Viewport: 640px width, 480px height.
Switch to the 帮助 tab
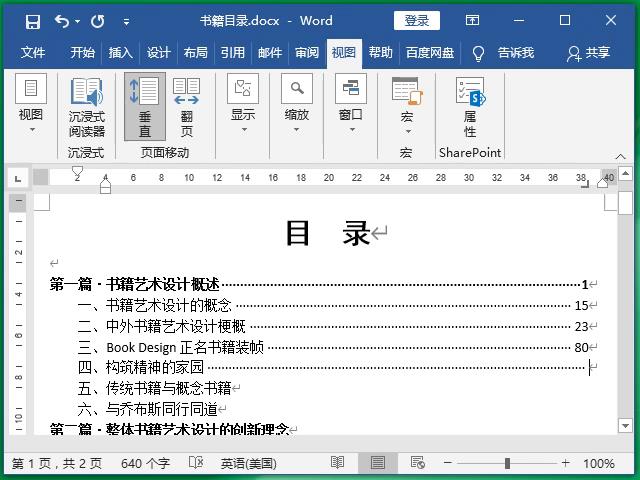click(x=380, y=53)
